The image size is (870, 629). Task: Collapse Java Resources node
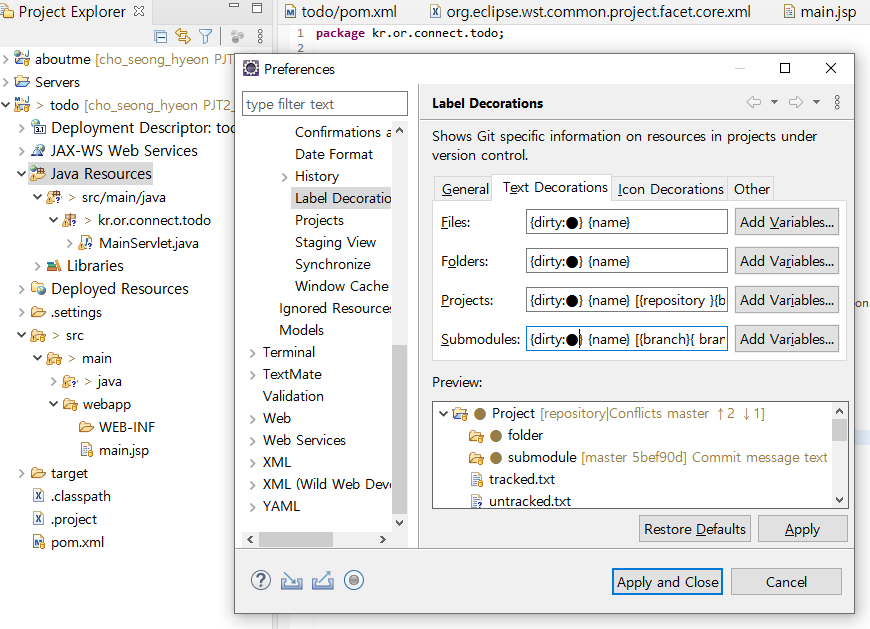[22, 174]
